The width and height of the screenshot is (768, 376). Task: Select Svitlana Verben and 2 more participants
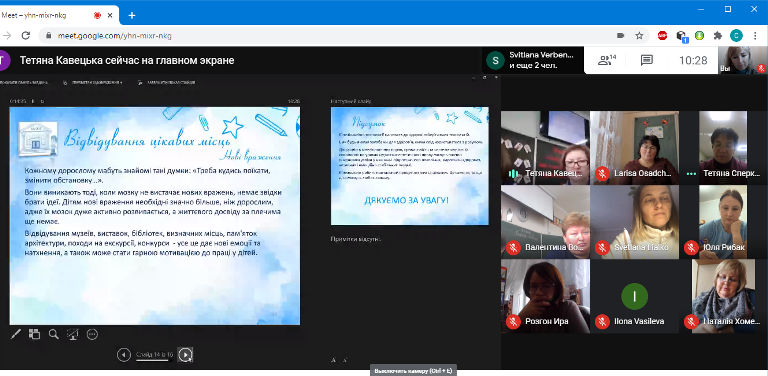[x=533, y=60]
